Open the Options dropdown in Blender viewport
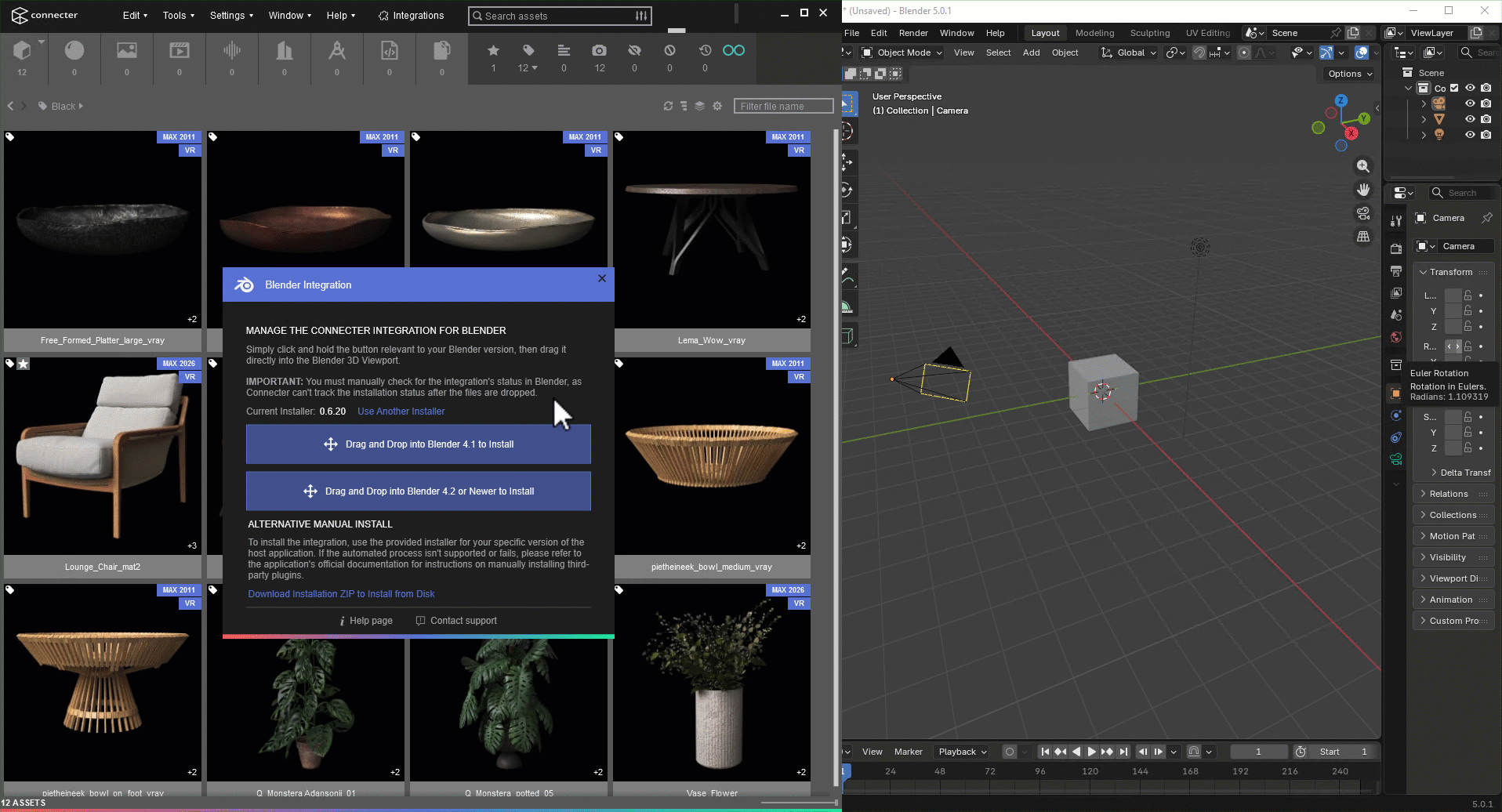The height and width of the screenshot is (812, 1502). [x=1350, y=74]
